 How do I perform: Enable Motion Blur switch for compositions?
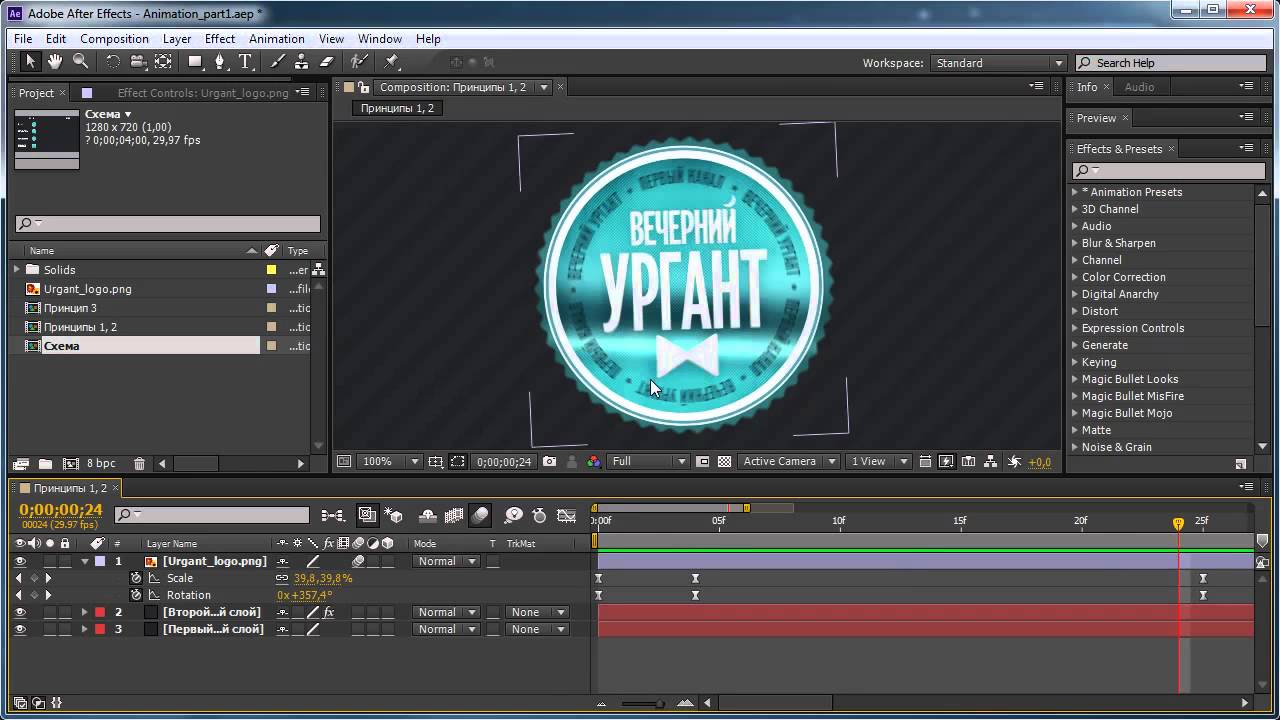[480, 516]
